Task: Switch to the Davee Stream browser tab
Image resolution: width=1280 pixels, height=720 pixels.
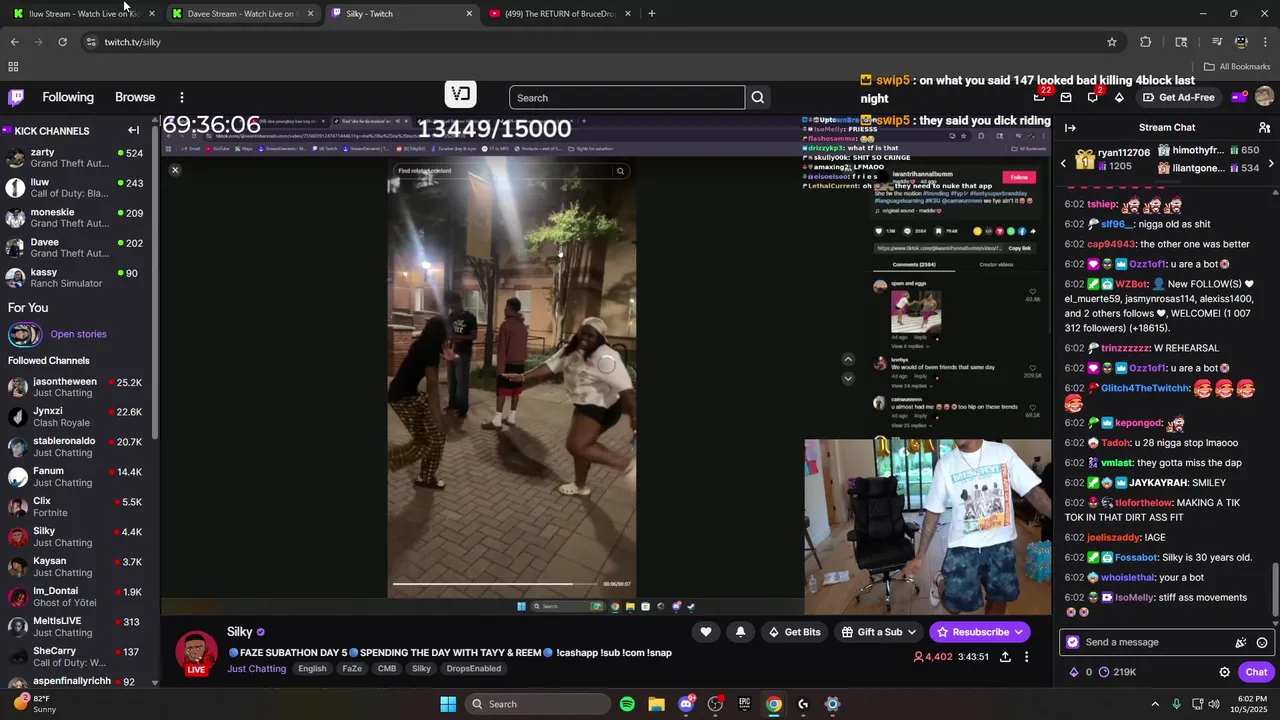Action: click(x=242, y=14)
